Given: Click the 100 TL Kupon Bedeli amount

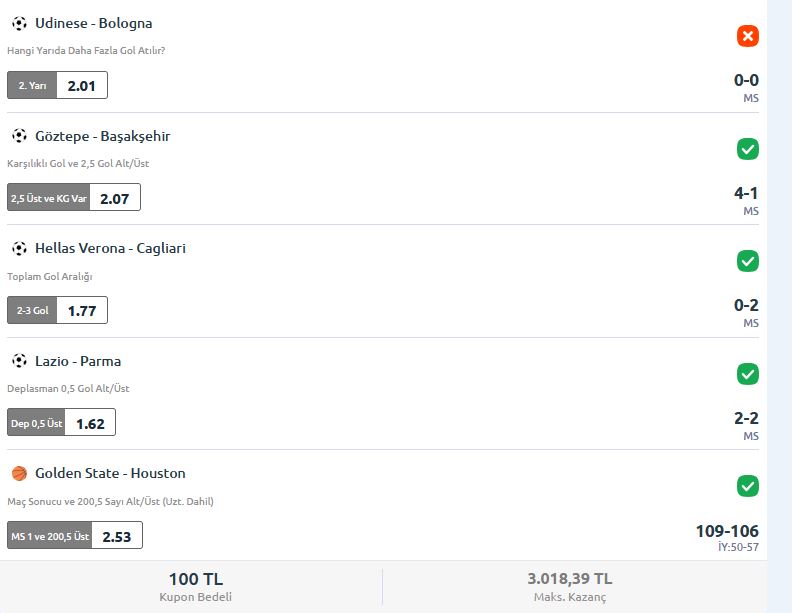Looking at the screenshot, I should tap(195, 579).
